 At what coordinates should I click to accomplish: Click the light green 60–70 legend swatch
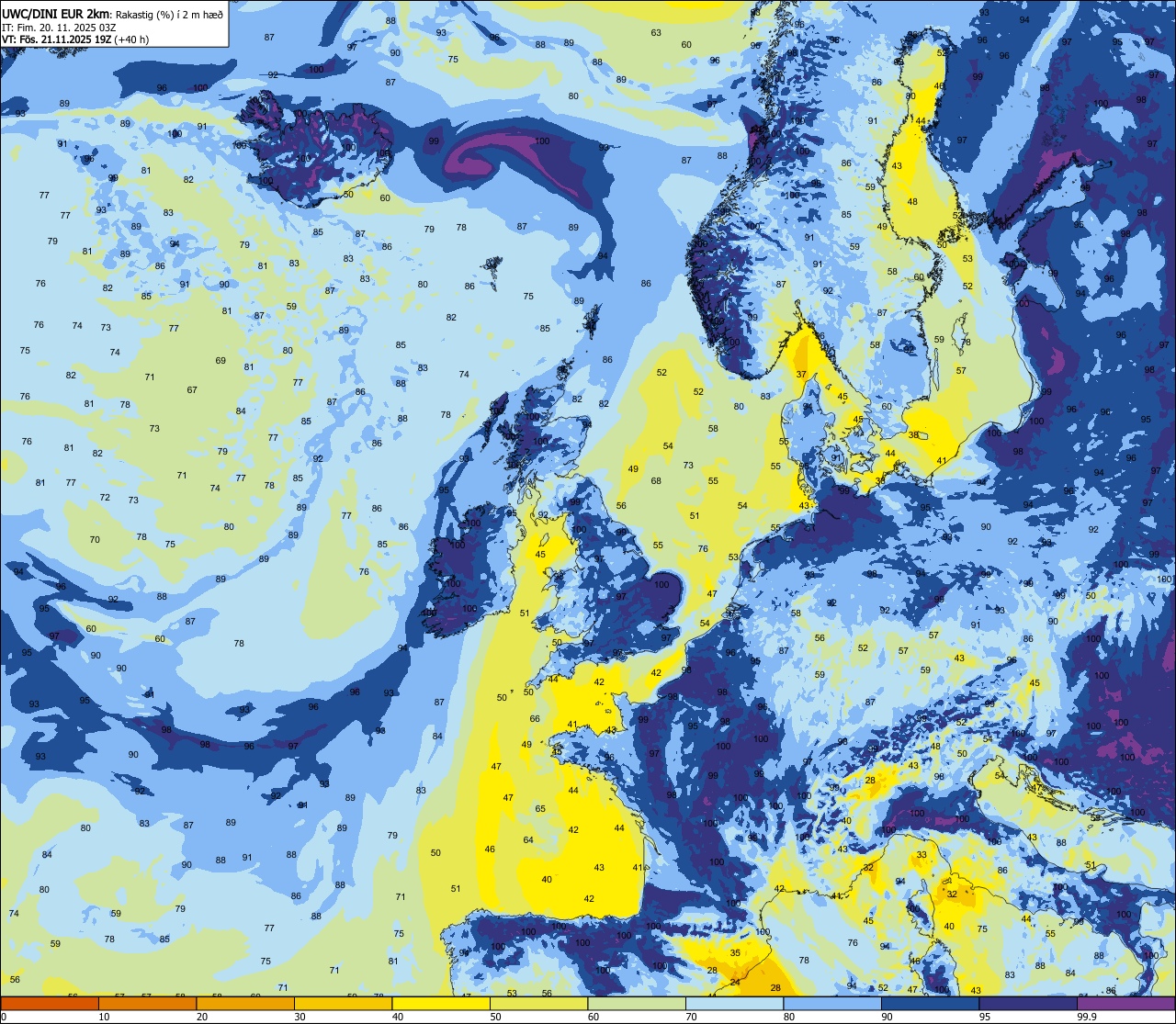point(637,1004)
